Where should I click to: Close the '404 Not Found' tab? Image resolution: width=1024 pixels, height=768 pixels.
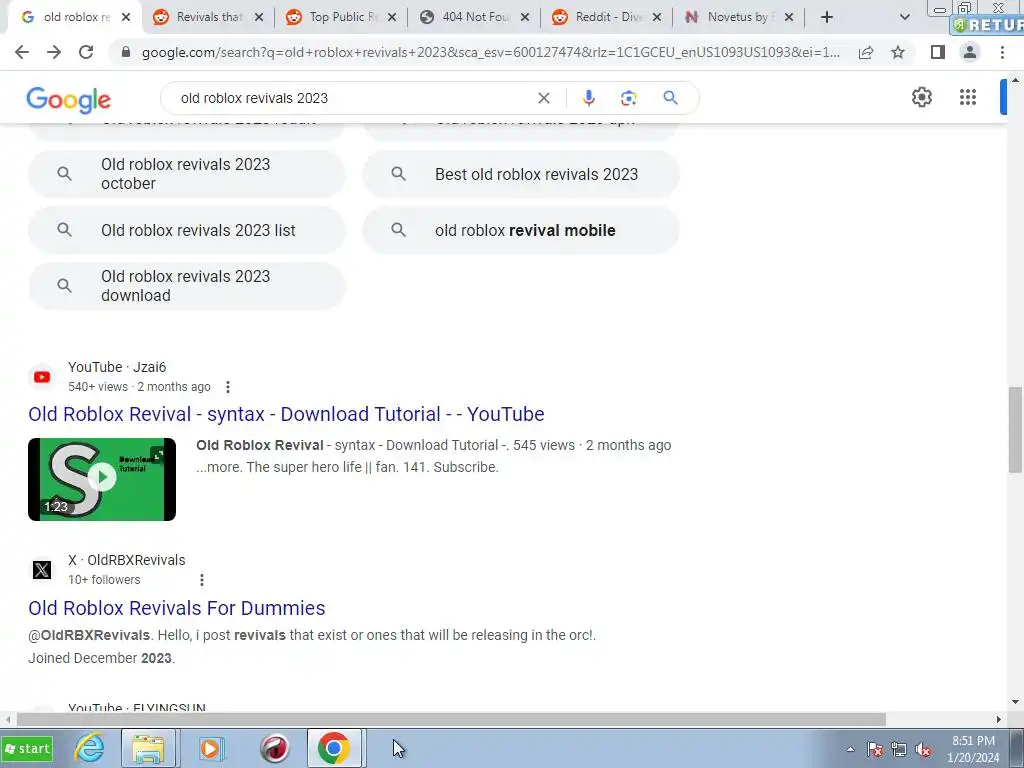tap(524, 18)
